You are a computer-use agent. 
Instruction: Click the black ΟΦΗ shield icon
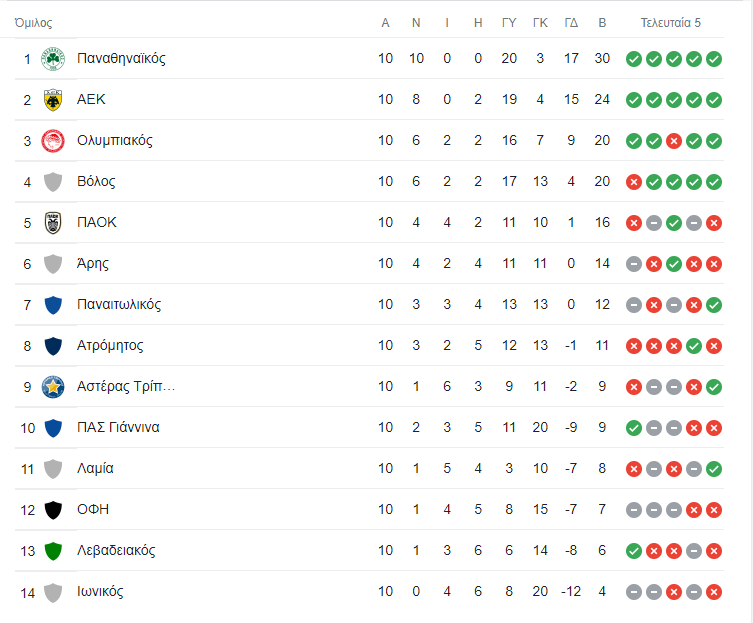tap(53, 510)
